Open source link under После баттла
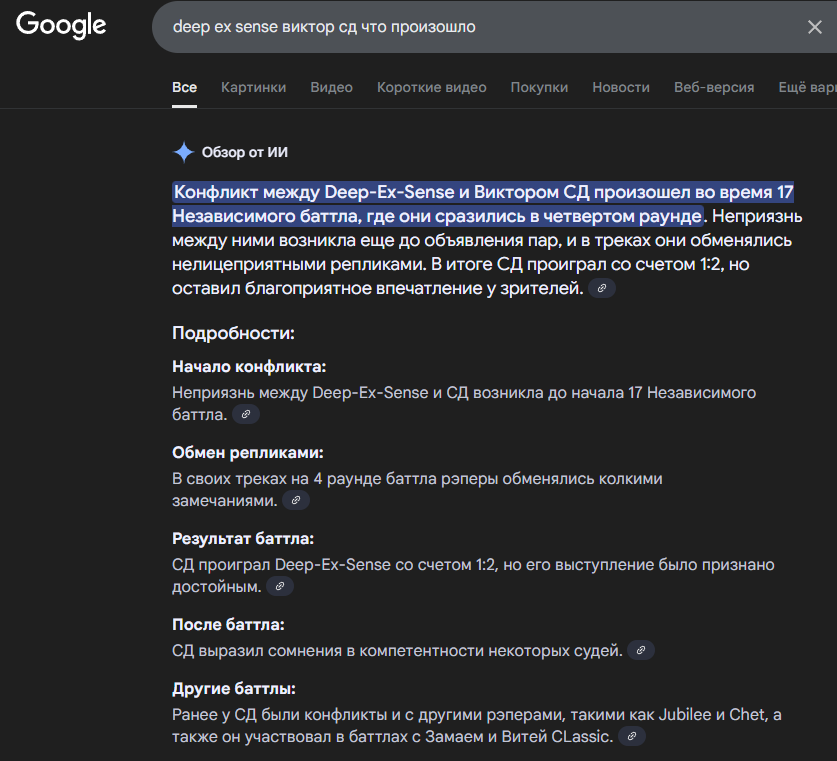This screenshot has height=761, width=837. pyautogui.click(x=641, y=650)
